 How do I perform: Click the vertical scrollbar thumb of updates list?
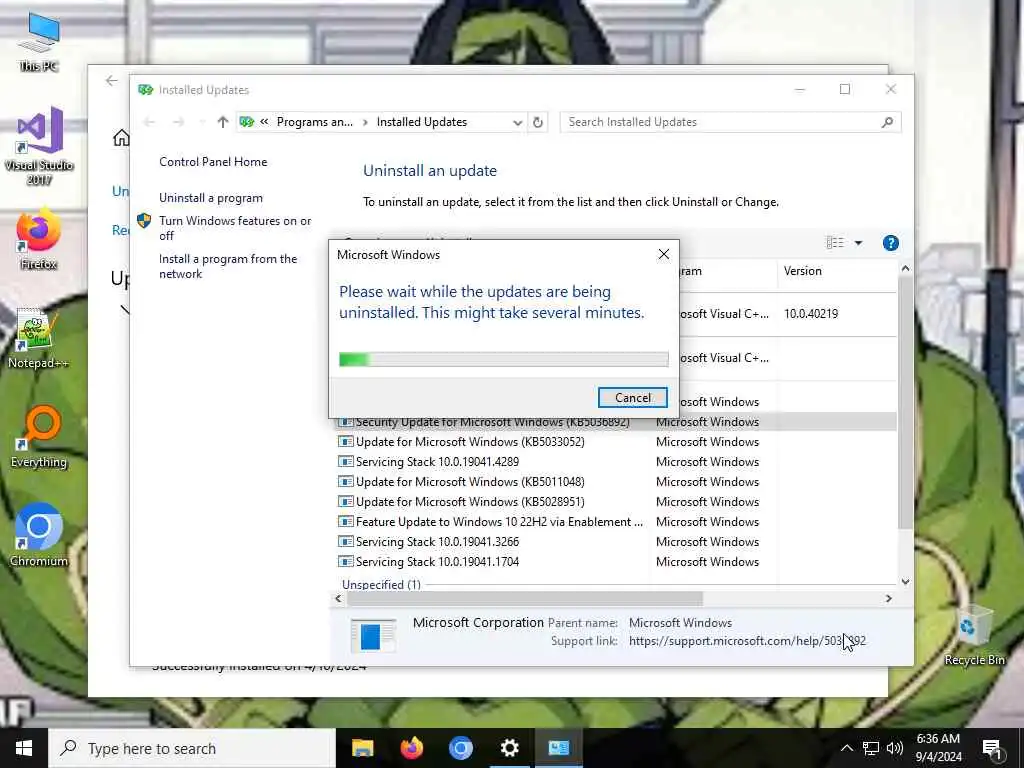(x=905, y=403)
